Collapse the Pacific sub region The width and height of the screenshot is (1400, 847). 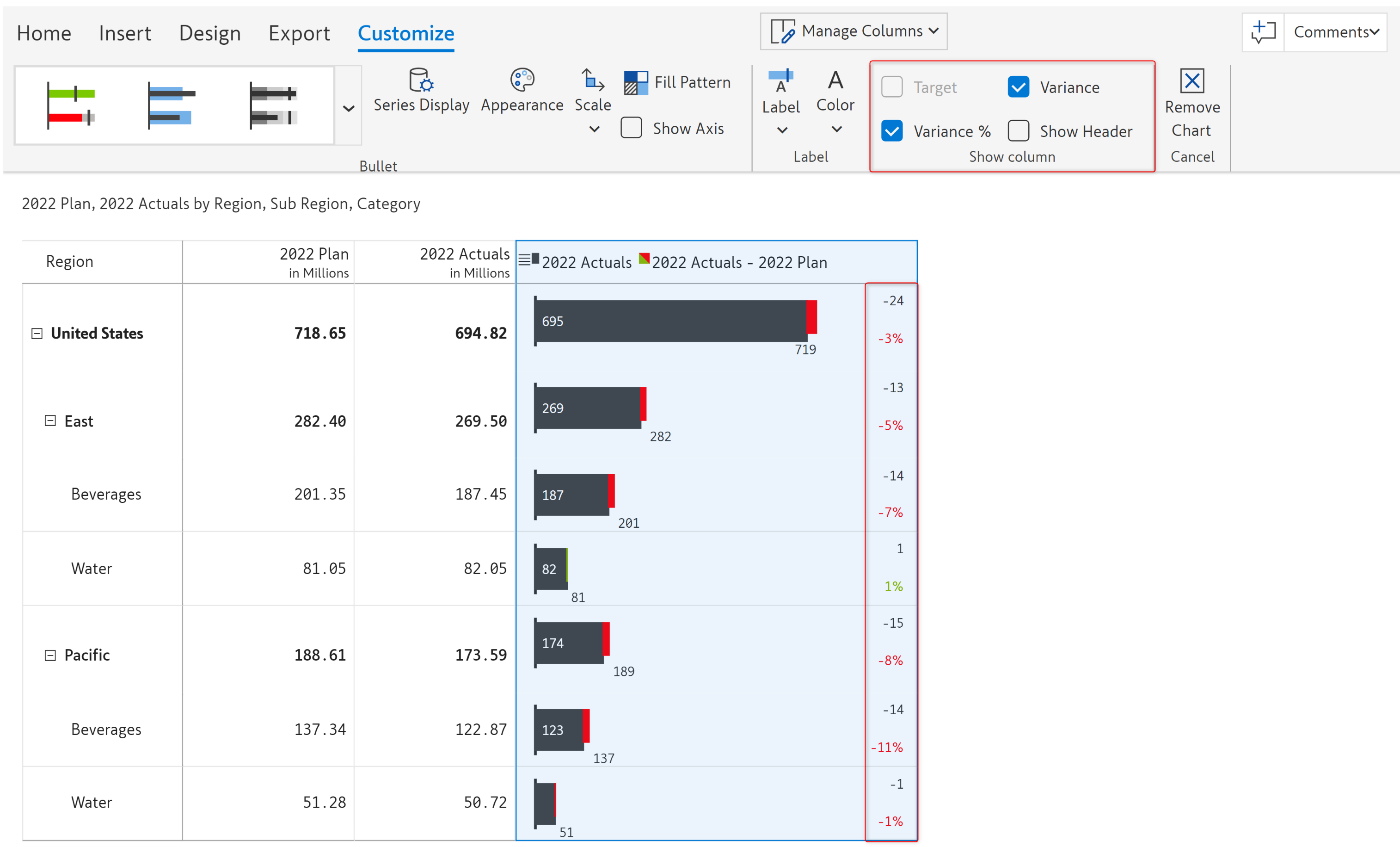tap(50, 655)
